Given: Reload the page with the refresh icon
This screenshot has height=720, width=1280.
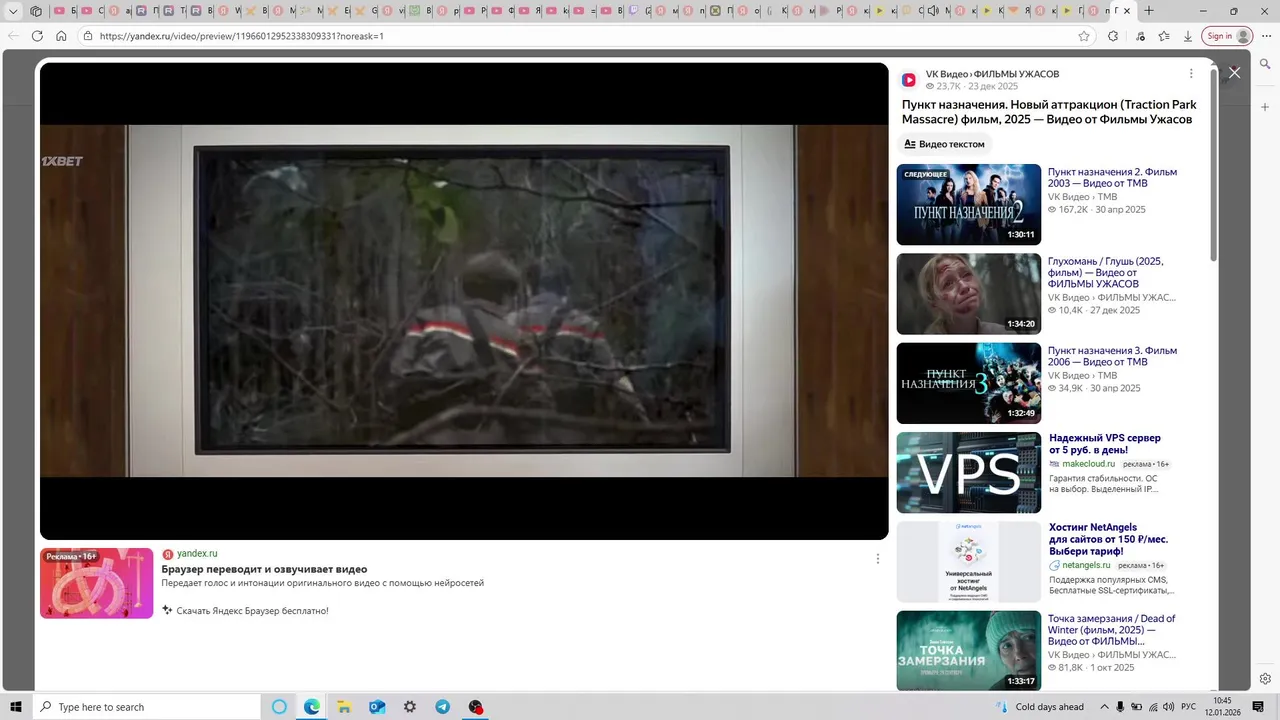Looking at the screenshot, I should [x=37, y=36].
